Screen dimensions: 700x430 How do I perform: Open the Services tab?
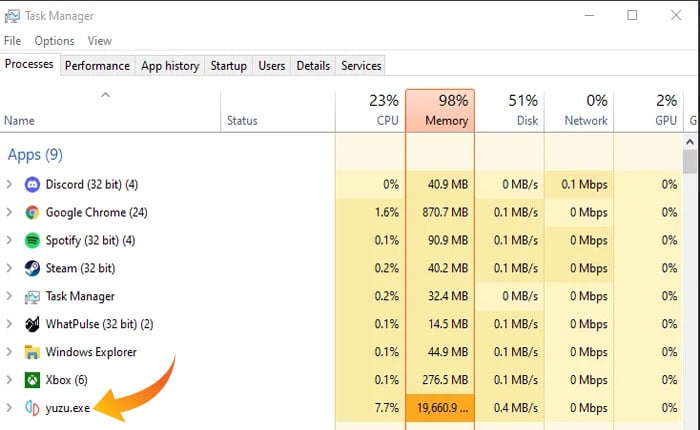pyautogui.click(x=361, y=65)
